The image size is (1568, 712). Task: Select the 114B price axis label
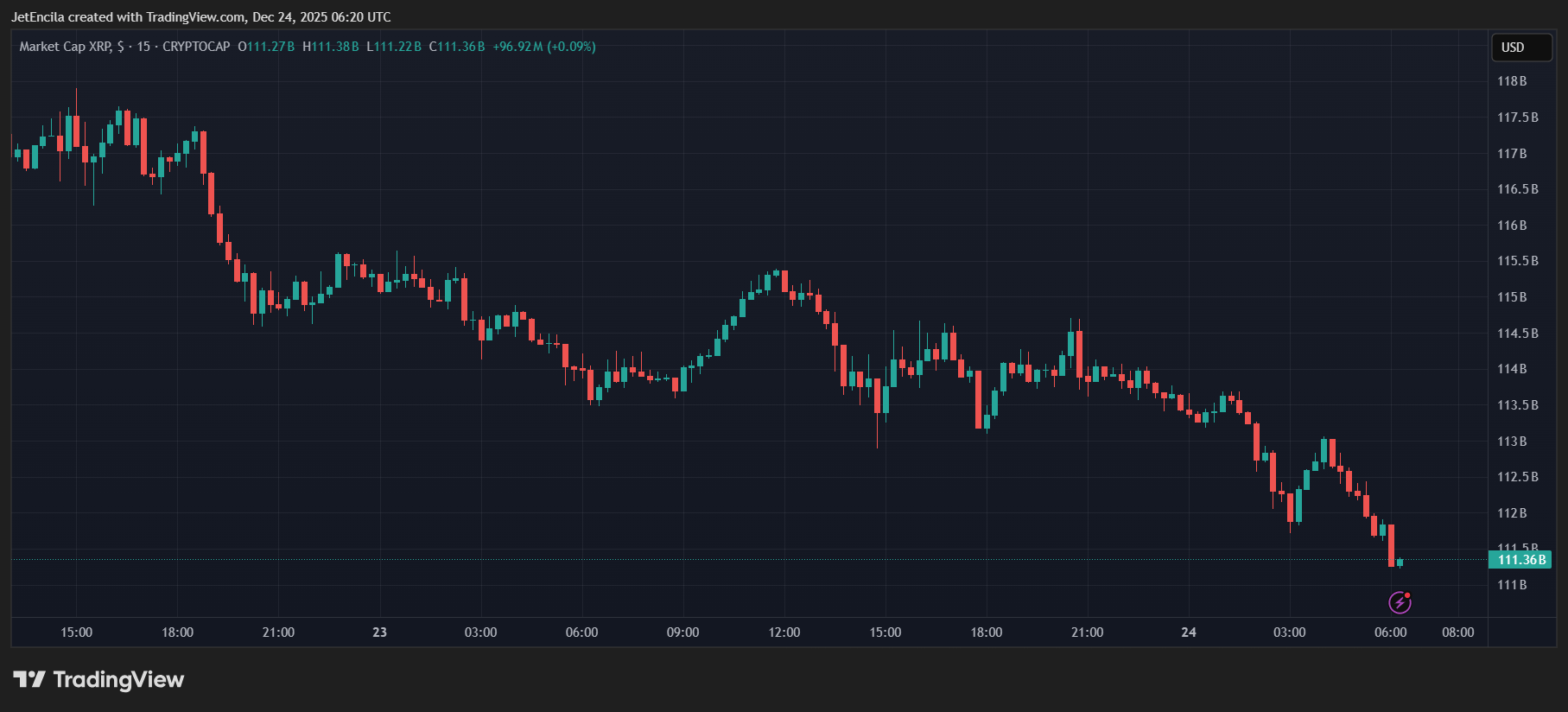click(x=1512, y=369)
